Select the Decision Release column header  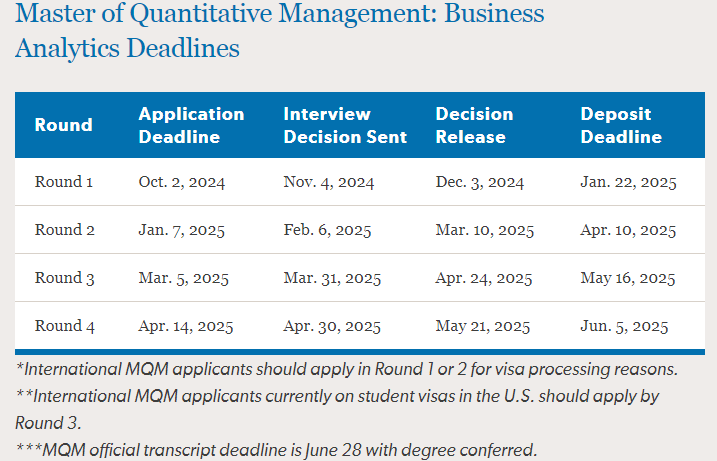coord(474,125)
